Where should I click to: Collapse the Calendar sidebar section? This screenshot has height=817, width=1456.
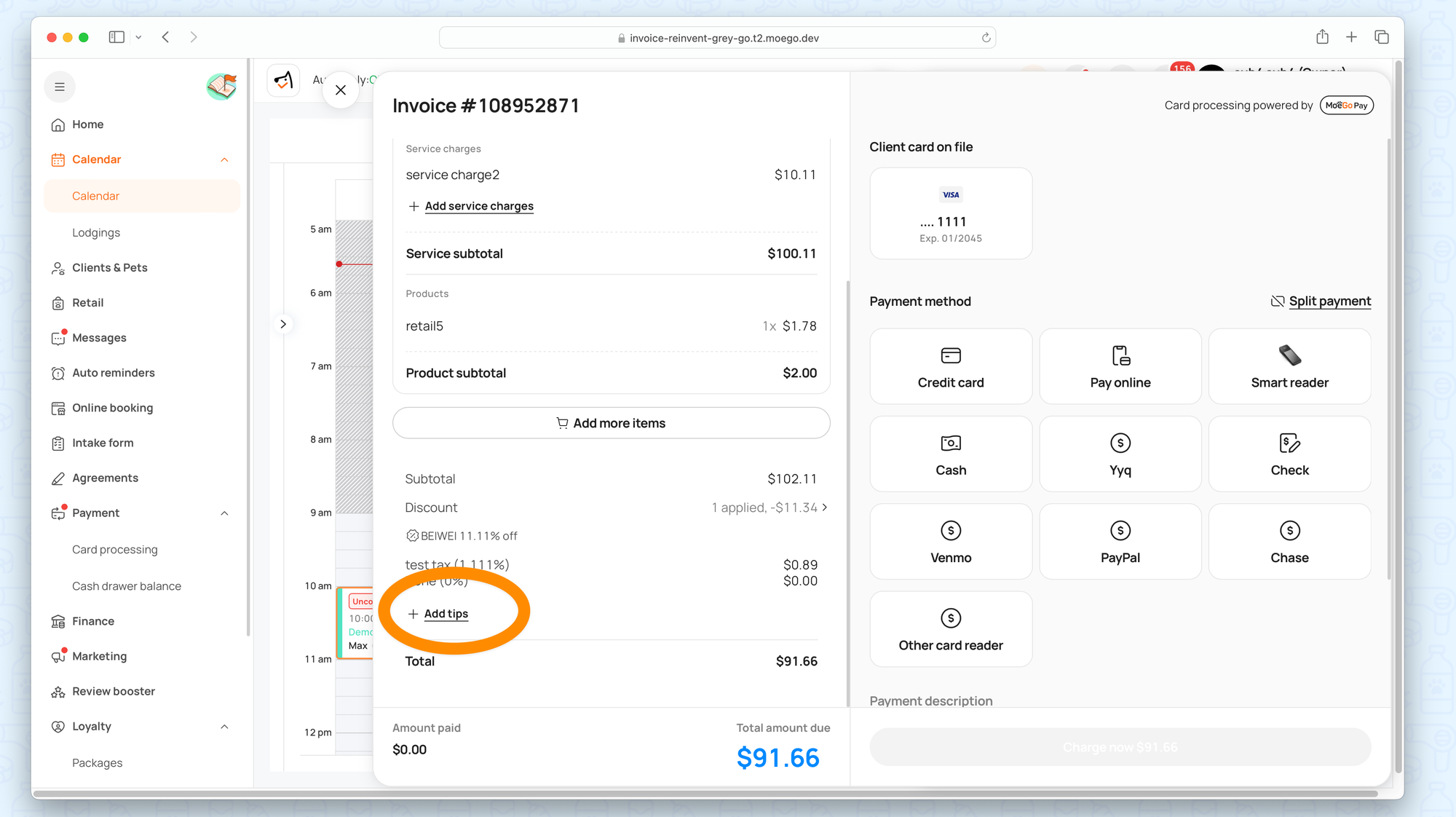pyautogui.click(x=224, y=160)
